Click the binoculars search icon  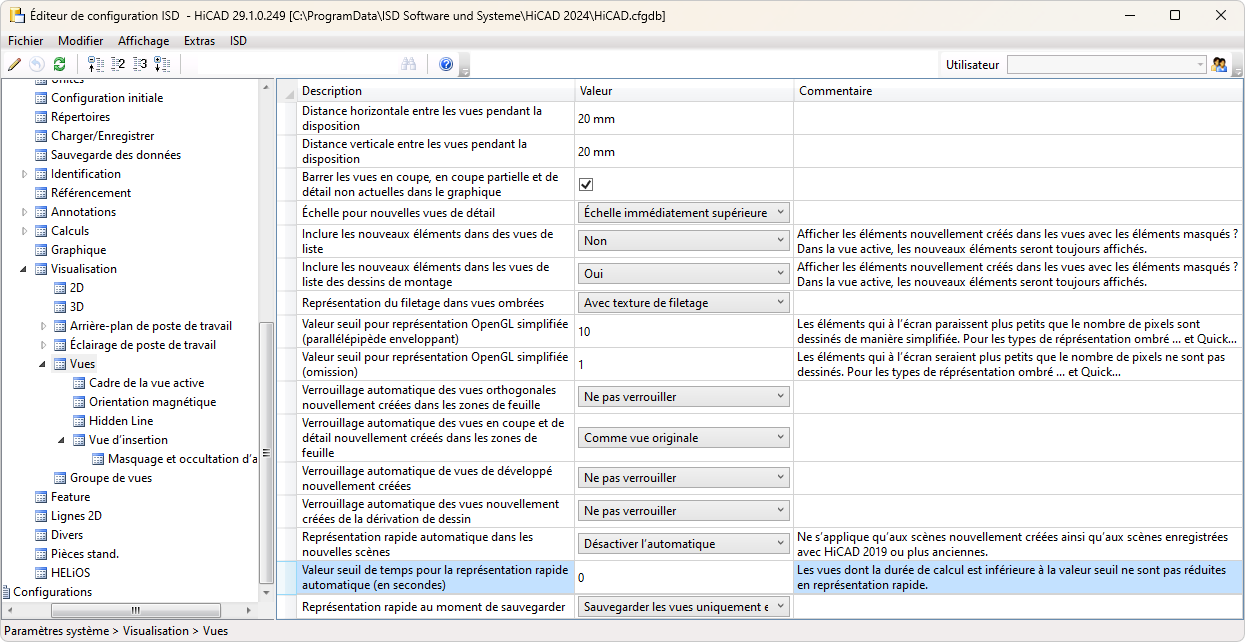coord(408,64)
